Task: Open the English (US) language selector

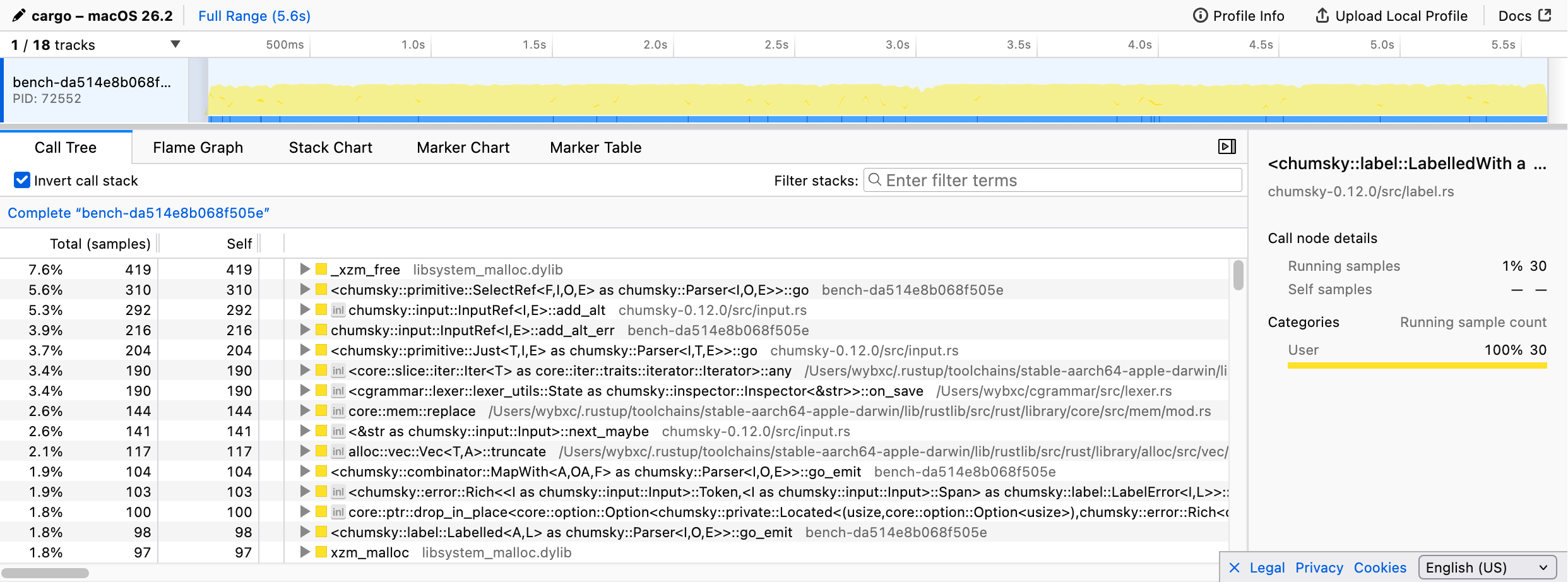Action: pos(1487,567)
